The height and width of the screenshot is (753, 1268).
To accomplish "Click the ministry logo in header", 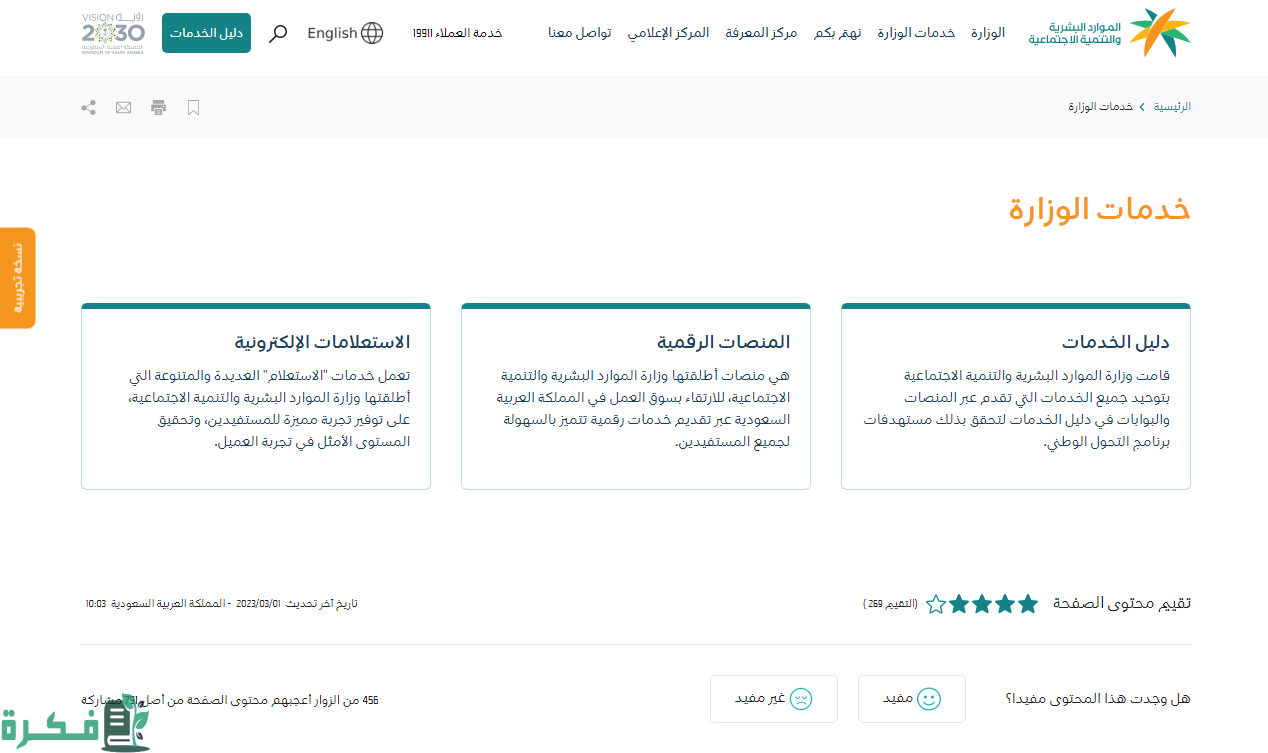I will pyautogui.click(x=1109, y=33).
